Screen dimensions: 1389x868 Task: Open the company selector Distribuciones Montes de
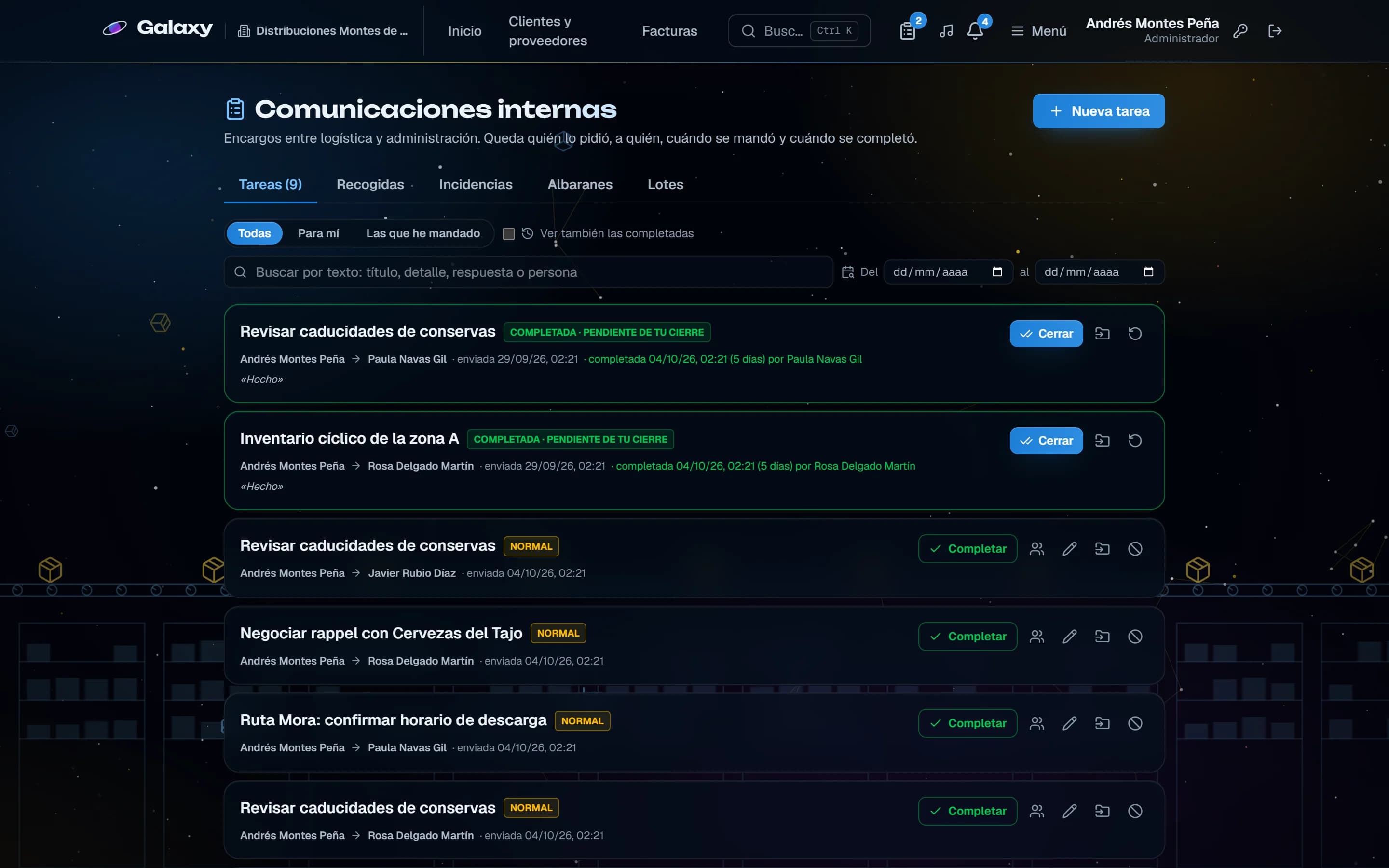(323, 31)
